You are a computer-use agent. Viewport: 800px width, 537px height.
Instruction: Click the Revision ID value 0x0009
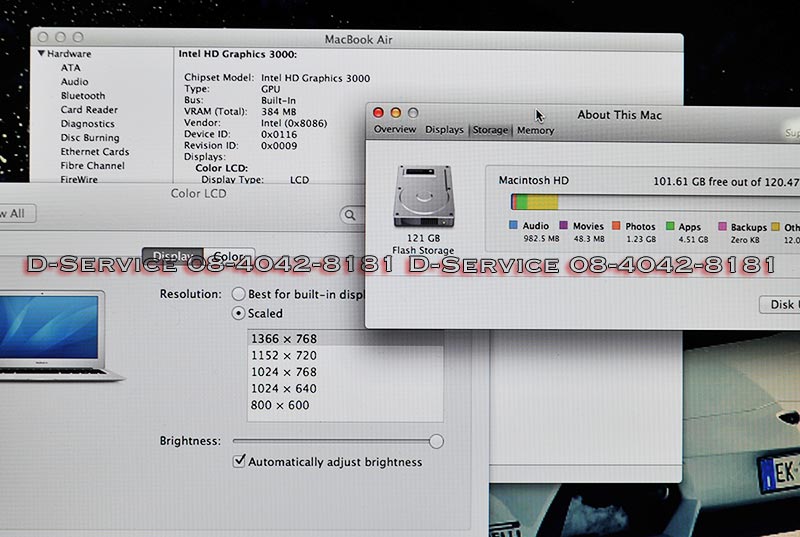pos(279,145)
